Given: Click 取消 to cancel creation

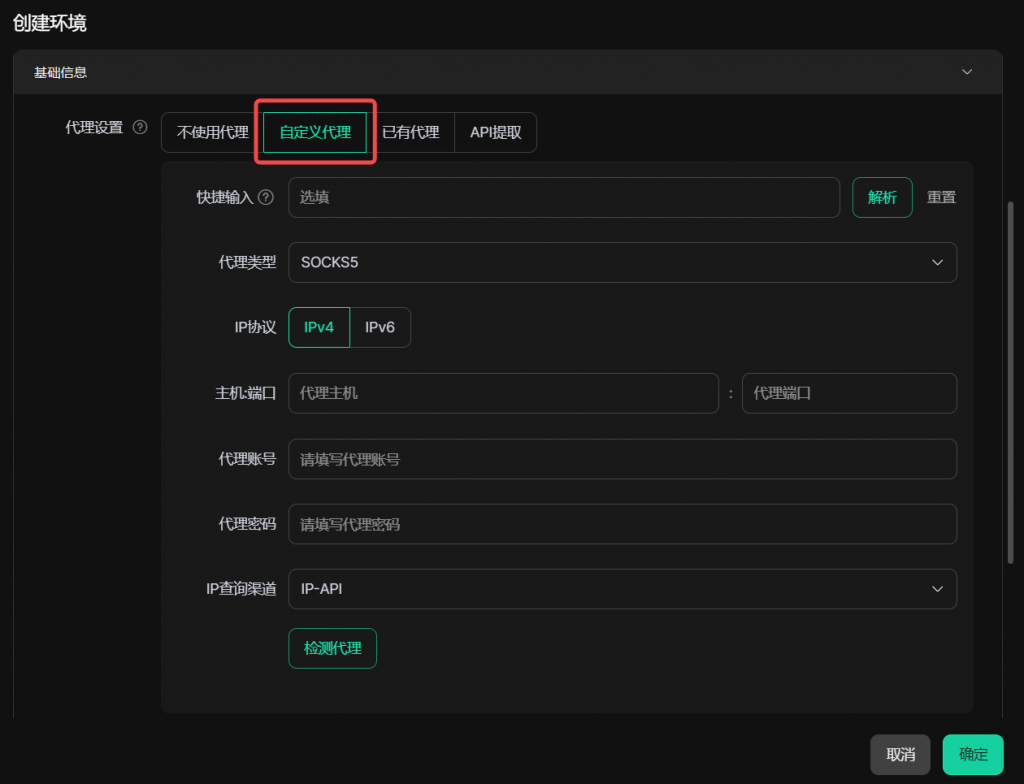Looking at the screenshot, I should 900,755.
